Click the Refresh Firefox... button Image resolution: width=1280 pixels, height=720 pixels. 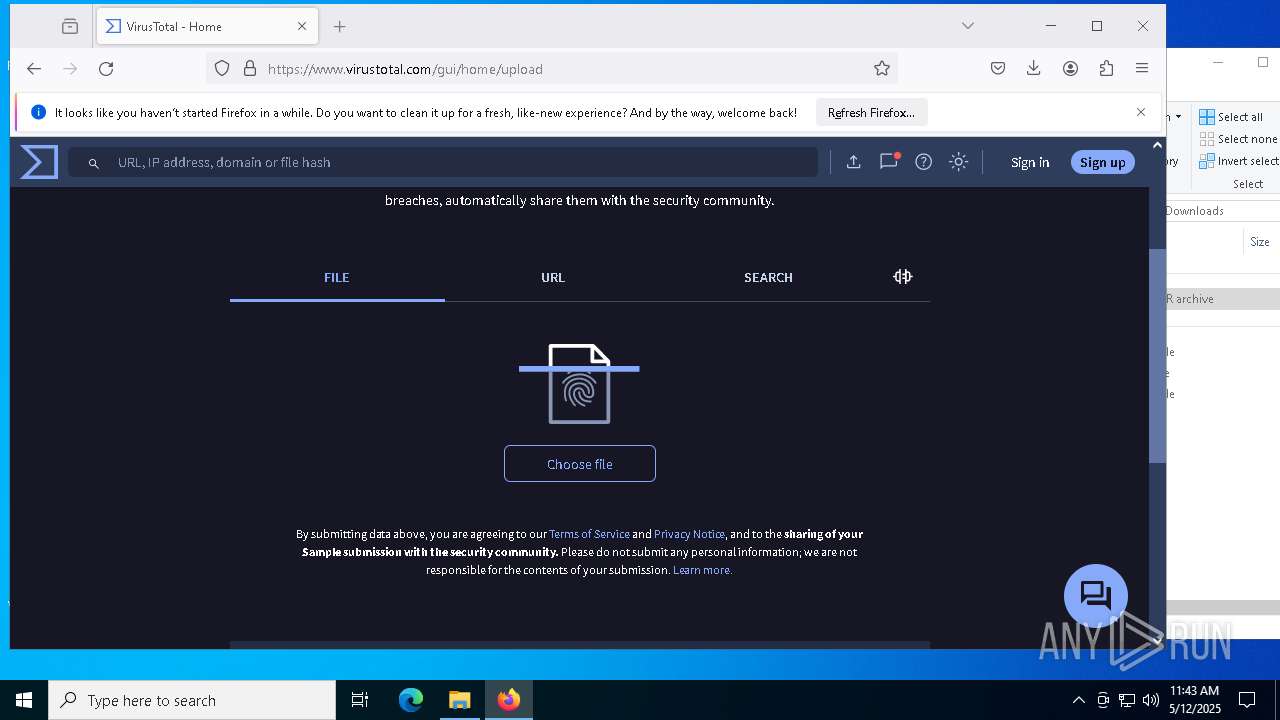point(871,113)
